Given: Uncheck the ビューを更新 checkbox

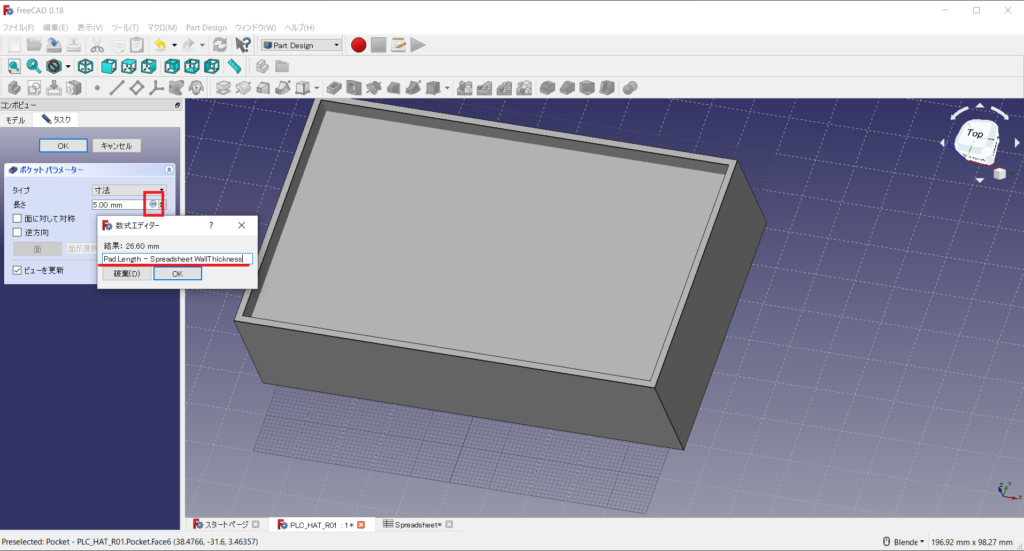Looking at the screenshot, I should [17, 270].
